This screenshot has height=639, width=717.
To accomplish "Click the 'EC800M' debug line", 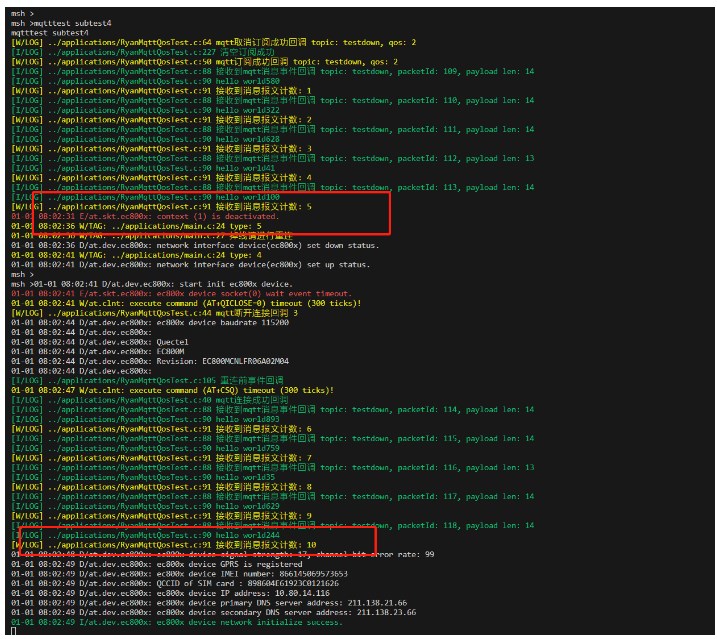I will 98,351.
